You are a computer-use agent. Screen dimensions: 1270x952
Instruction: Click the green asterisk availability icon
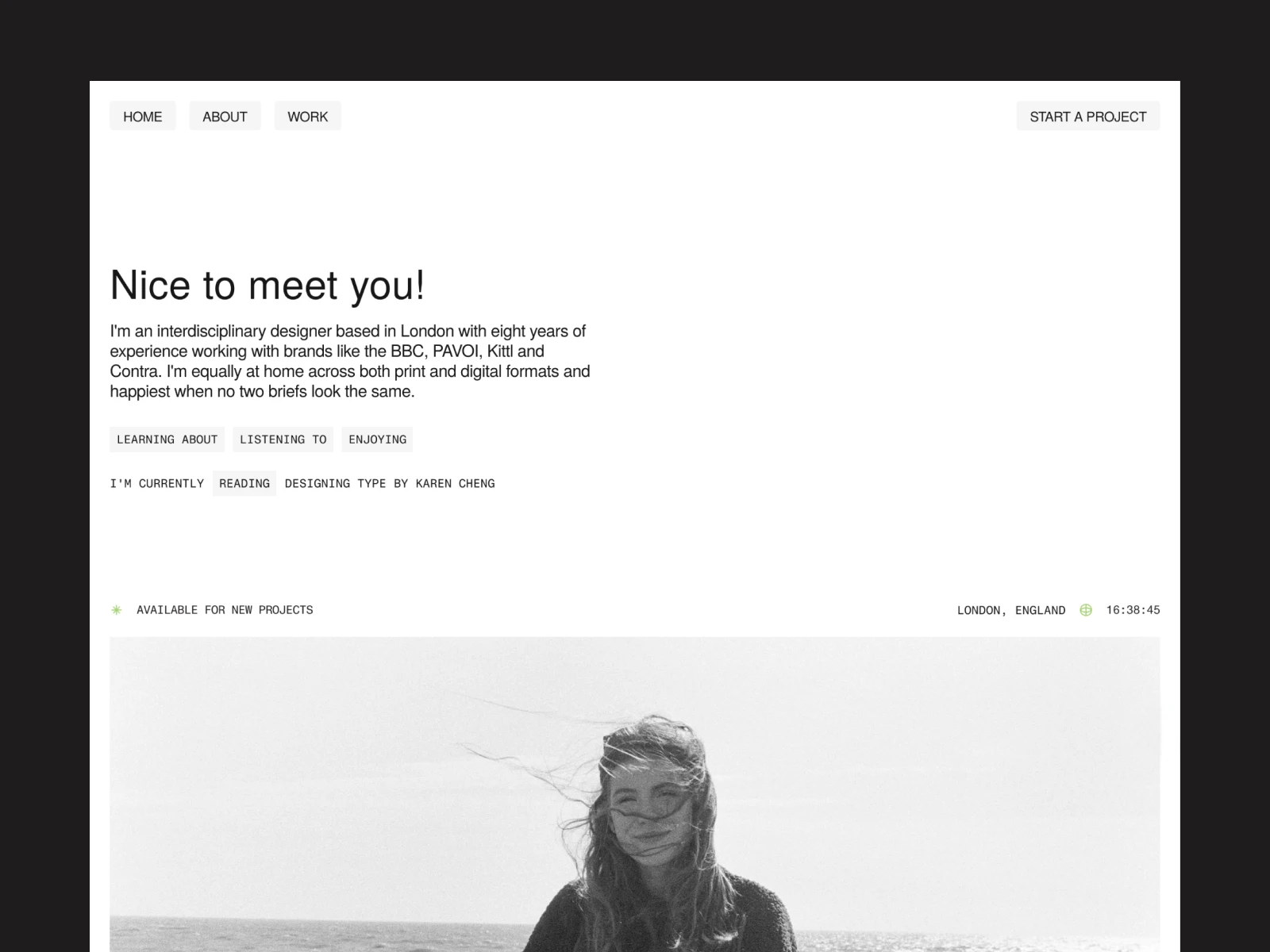(x=117, y=610)
